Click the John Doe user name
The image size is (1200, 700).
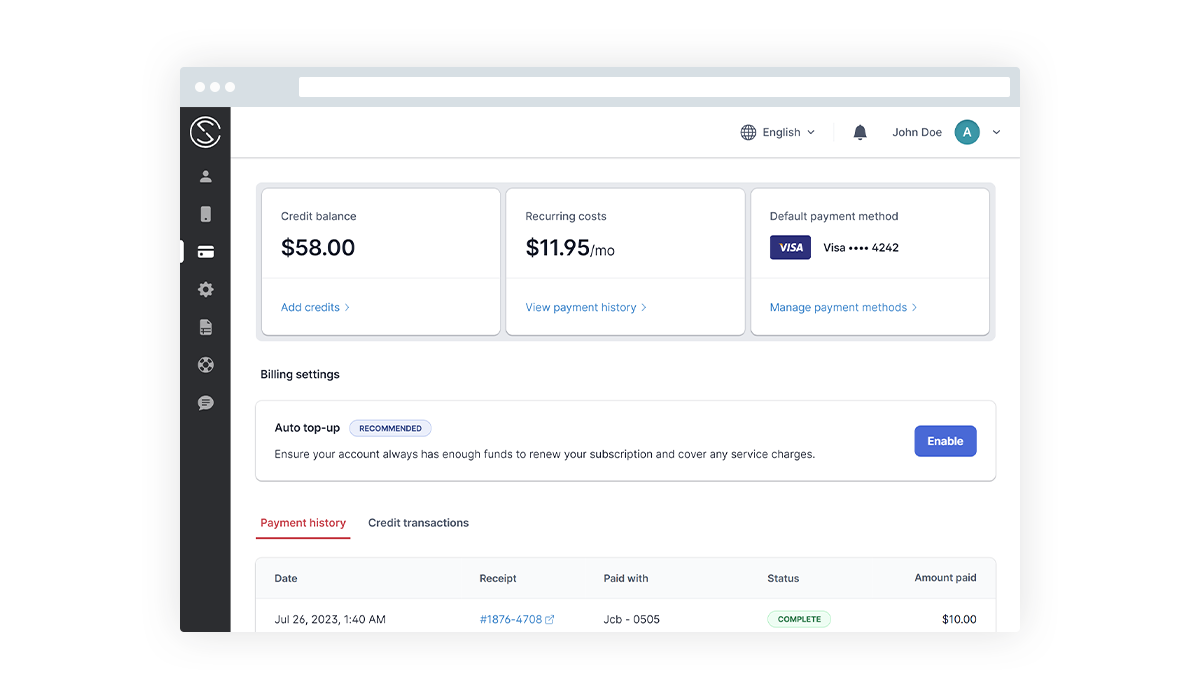(x=917, y=132)
